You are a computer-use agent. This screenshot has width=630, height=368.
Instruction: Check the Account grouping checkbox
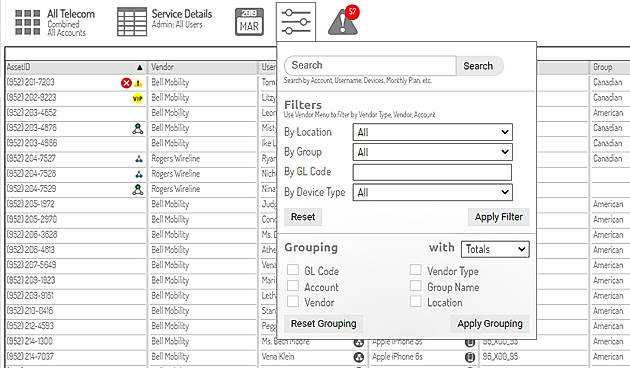click(x=293, y=286)
